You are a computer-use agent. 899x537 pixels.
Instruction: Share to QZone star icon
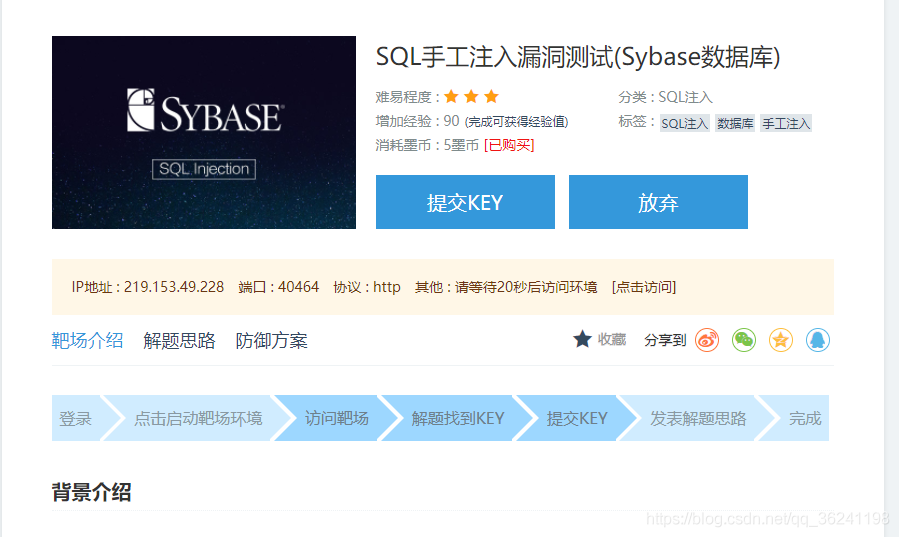780,340
